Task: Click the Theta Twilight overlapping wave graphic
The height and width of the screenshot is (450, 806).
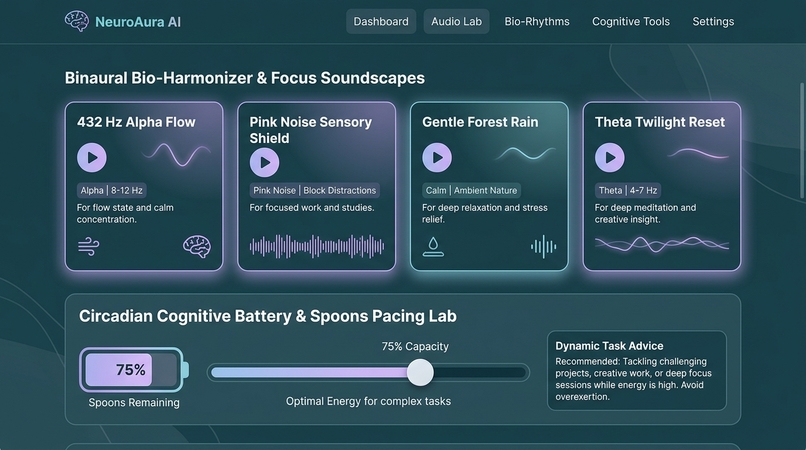Action: [662, 244]
